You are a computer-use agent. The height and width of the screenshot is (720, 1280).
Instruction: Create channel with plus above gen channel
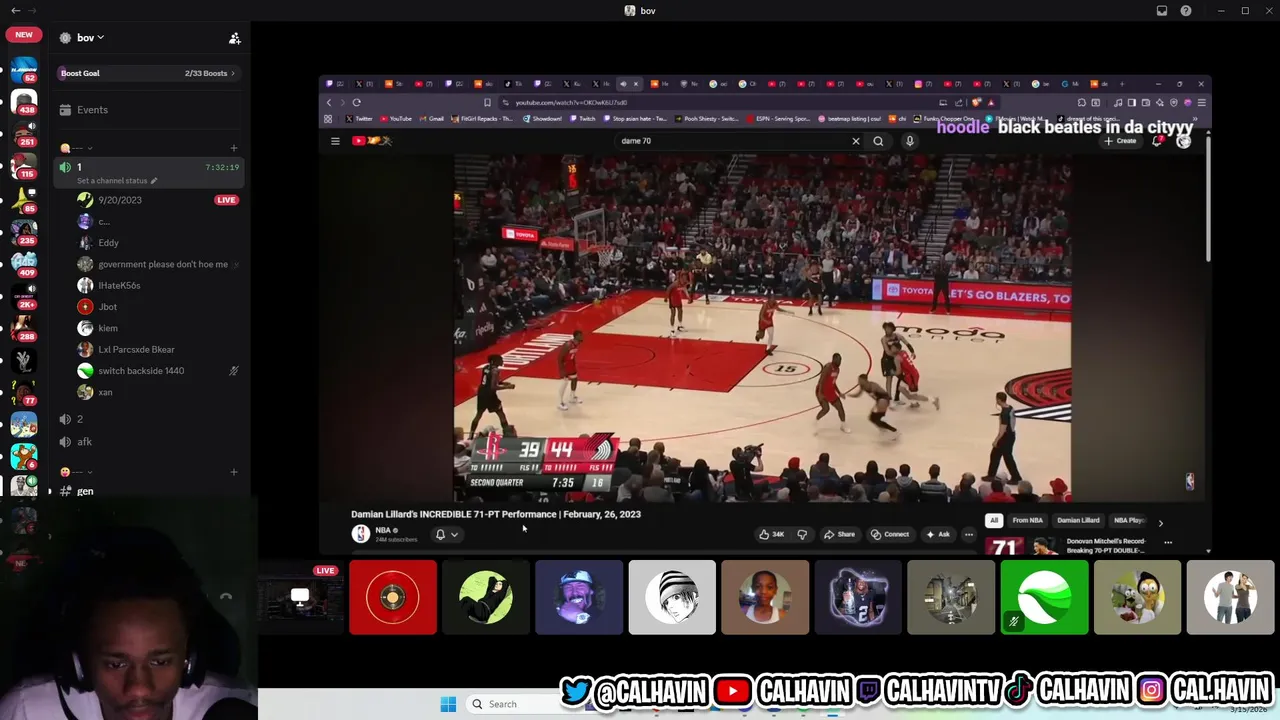[x=233, y=472]
